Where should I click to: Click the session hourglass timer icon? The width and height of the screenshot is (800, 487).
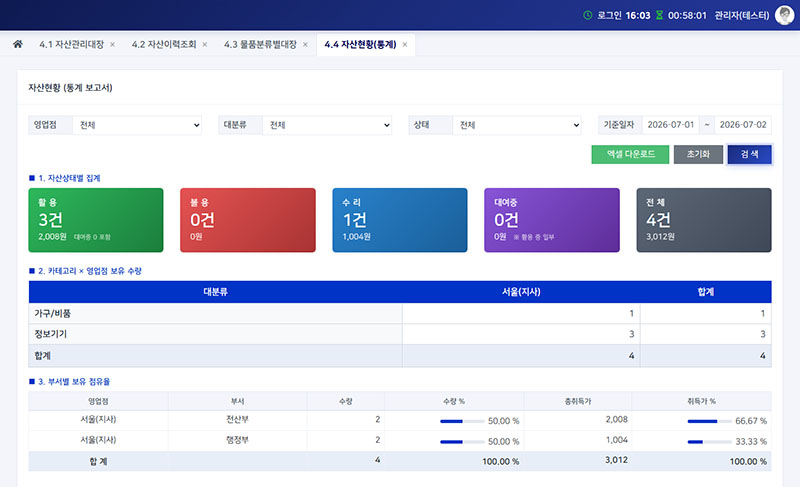[659, 15]
